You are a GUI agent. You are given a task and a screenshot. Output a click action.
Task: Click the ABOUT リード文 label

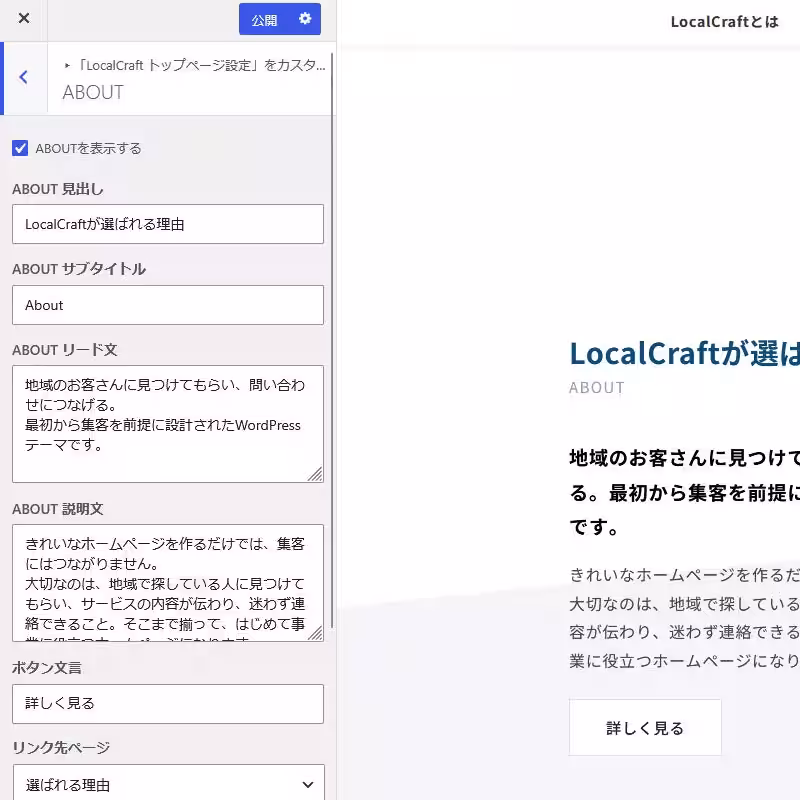coord(65,350)
